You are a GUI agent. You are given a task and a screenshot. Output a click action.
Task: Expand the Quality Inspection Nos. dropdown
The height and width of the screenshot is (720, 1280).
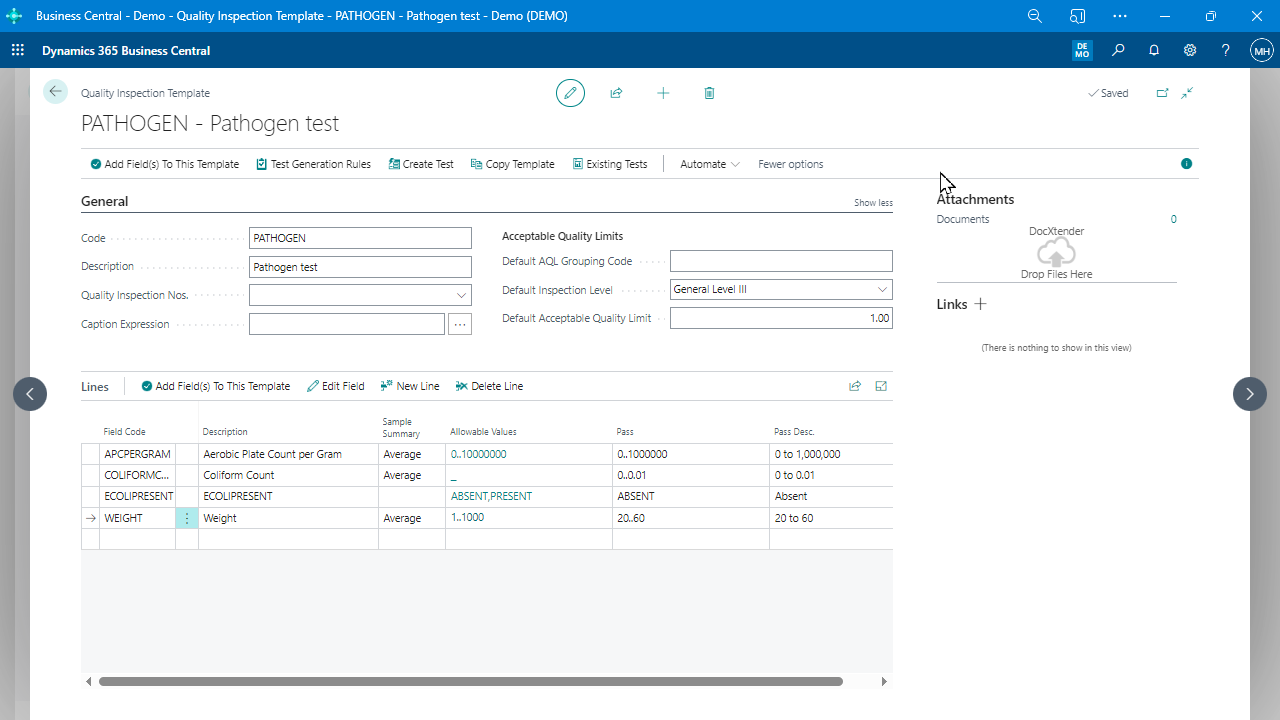point(461,296)
